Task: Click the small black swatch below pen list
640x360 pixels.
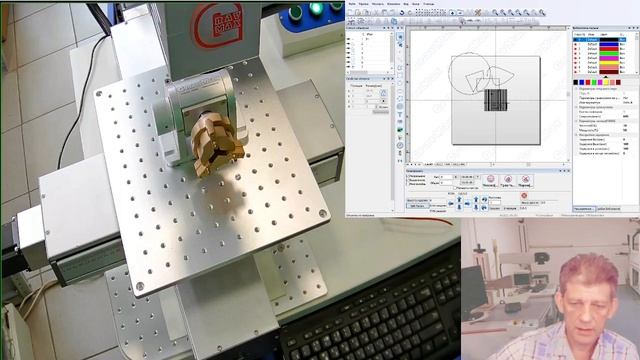Action: pyautogui.click(x=576, y=82)
